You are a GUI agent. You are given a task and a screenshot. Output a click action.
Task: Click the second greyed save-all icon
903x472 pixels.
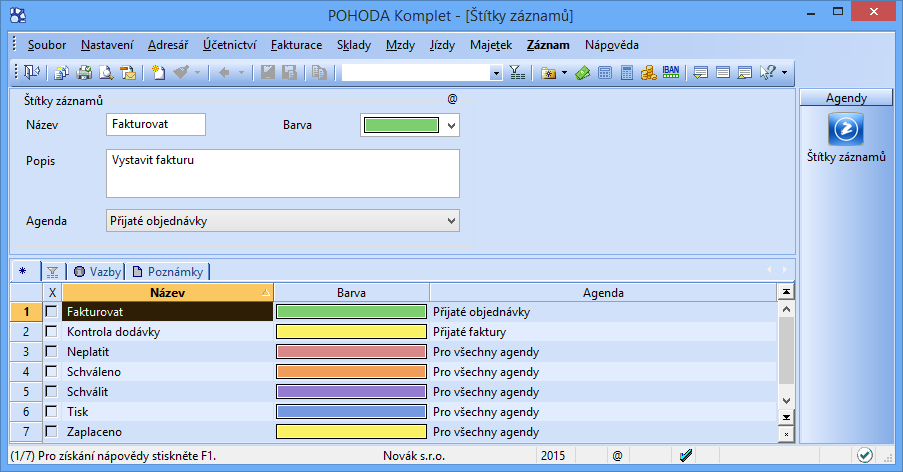[x=290, y=73]
